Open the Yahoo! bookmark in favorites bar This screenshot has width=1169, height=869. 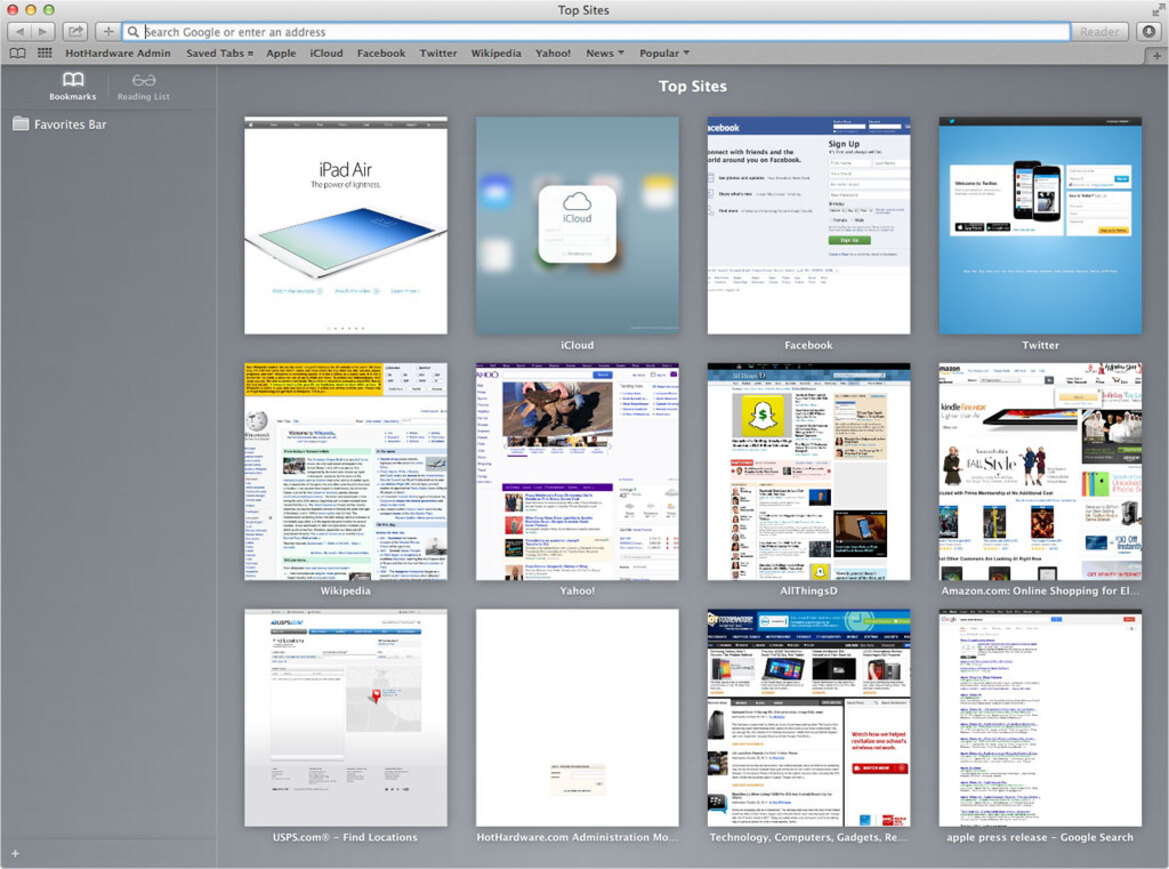[x=552, y=53]
